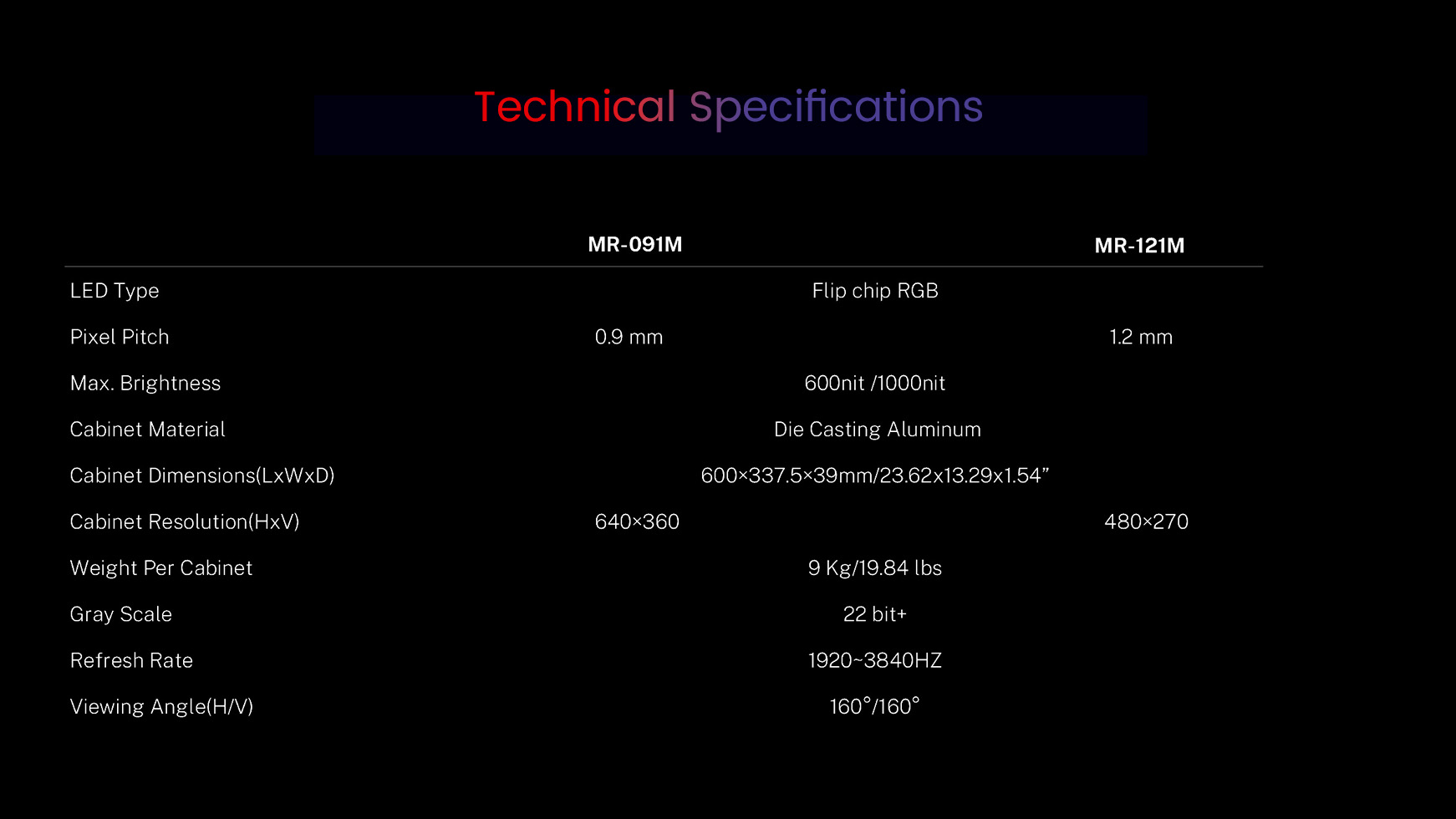The height and width of the screenshot is (819, 1456).
Task: Select the 600×337.5×39mm dimensions value
Action: (874, 476)
